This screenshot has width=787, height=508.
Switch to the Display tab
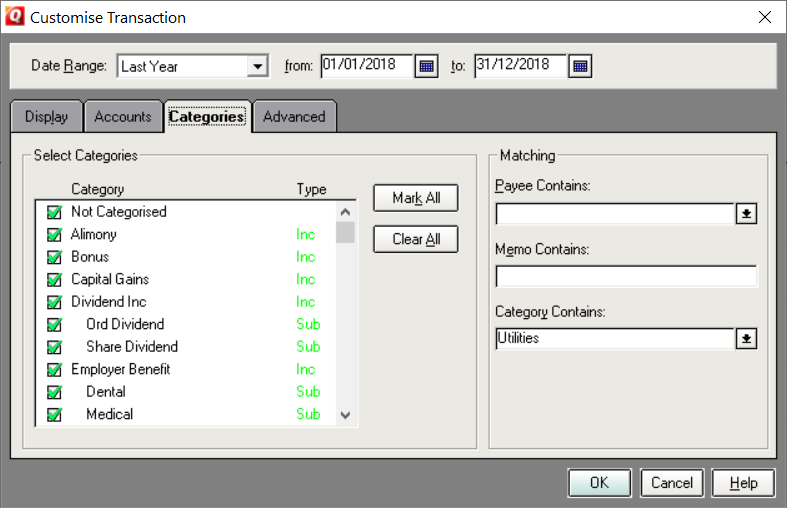(46, 117)
